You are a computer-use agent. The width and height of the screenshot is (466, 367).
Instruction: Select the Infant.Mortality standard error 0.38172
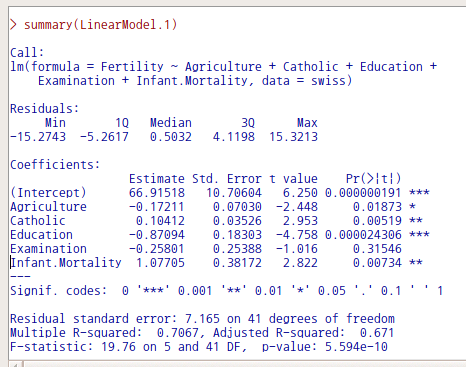click(x=237, y=263)
